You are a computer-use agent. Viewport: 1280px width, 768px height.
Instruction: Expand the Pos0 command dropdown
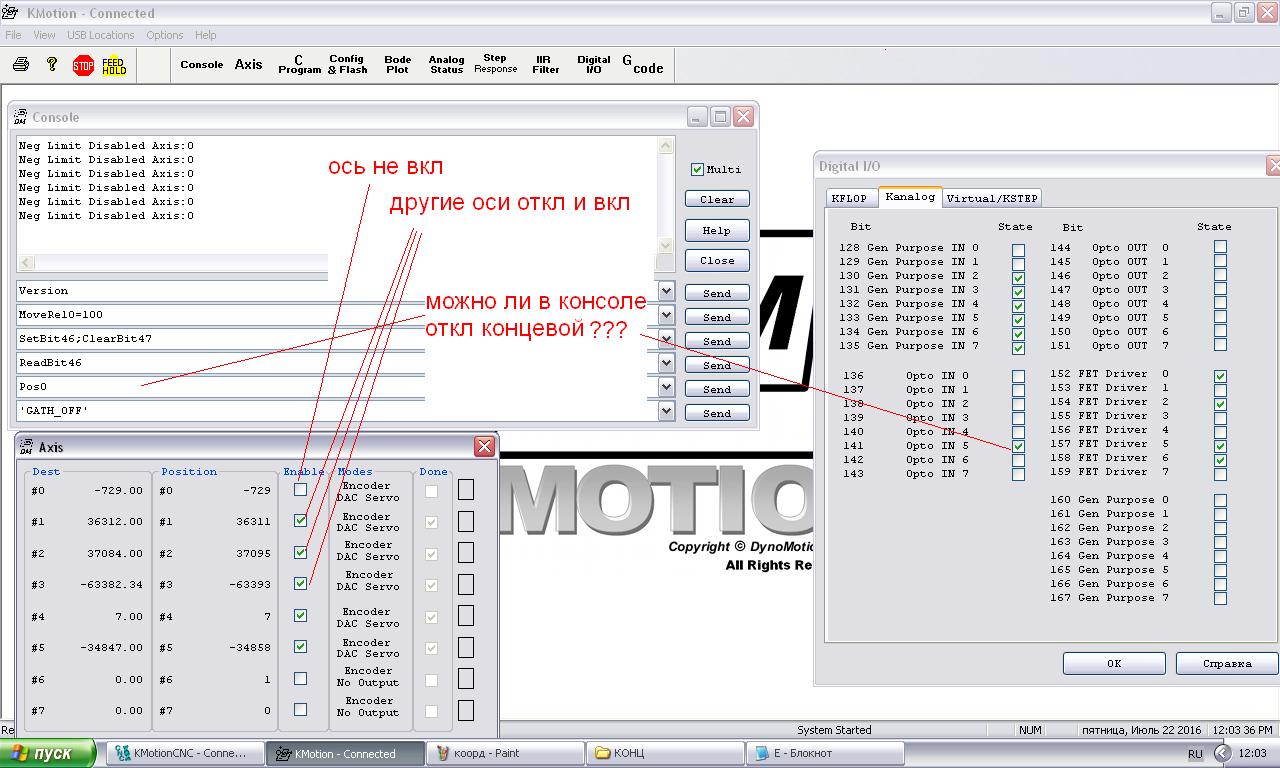click(x=667, y=387)
